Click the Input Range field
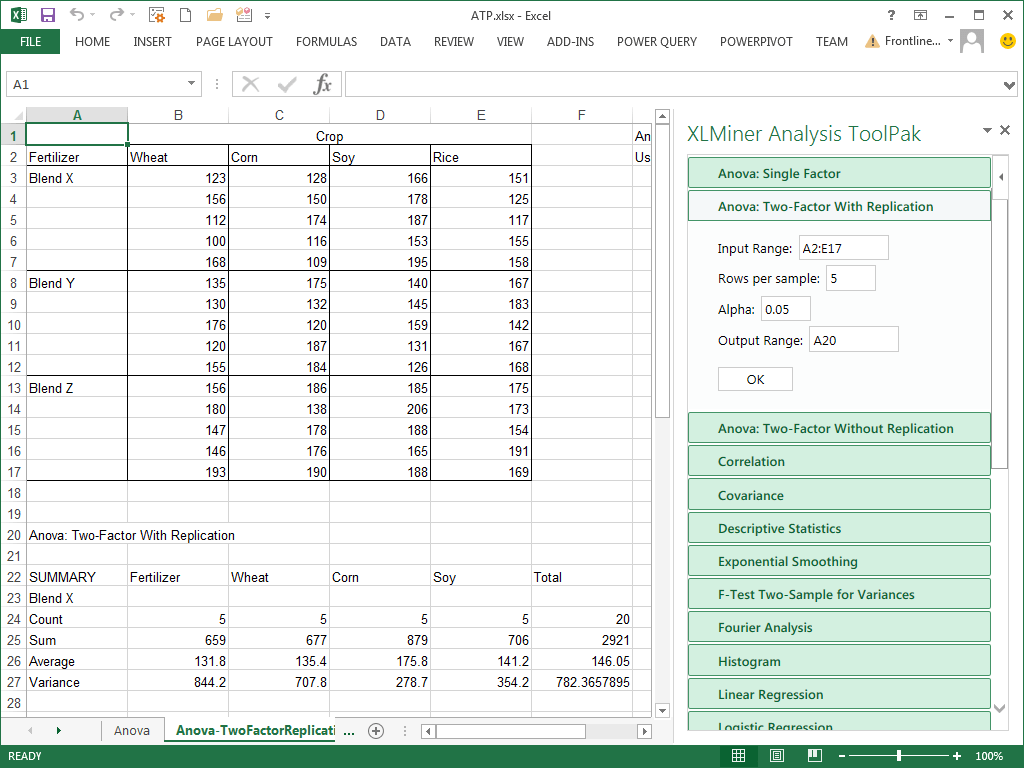The image size is (1024, 768). pos(843,247)
